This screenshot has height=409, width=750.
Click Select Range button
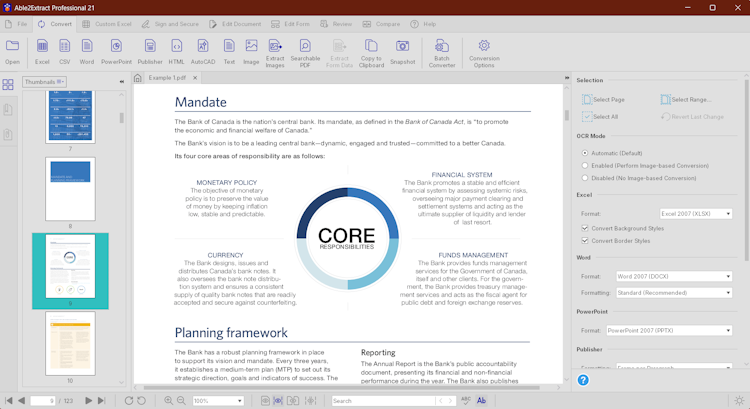point(686,99)
